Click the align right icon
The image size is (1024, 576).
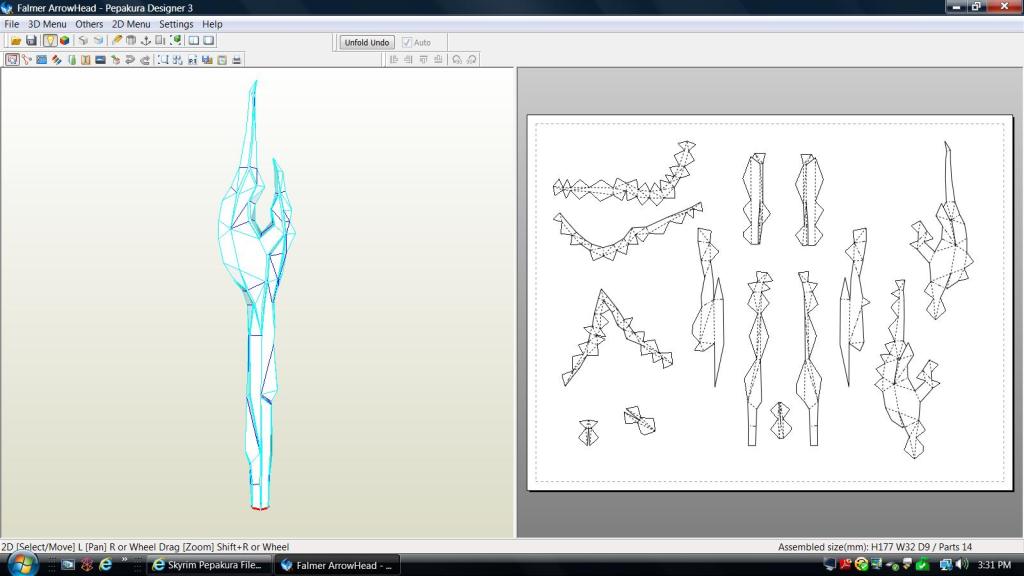(409, 59)
